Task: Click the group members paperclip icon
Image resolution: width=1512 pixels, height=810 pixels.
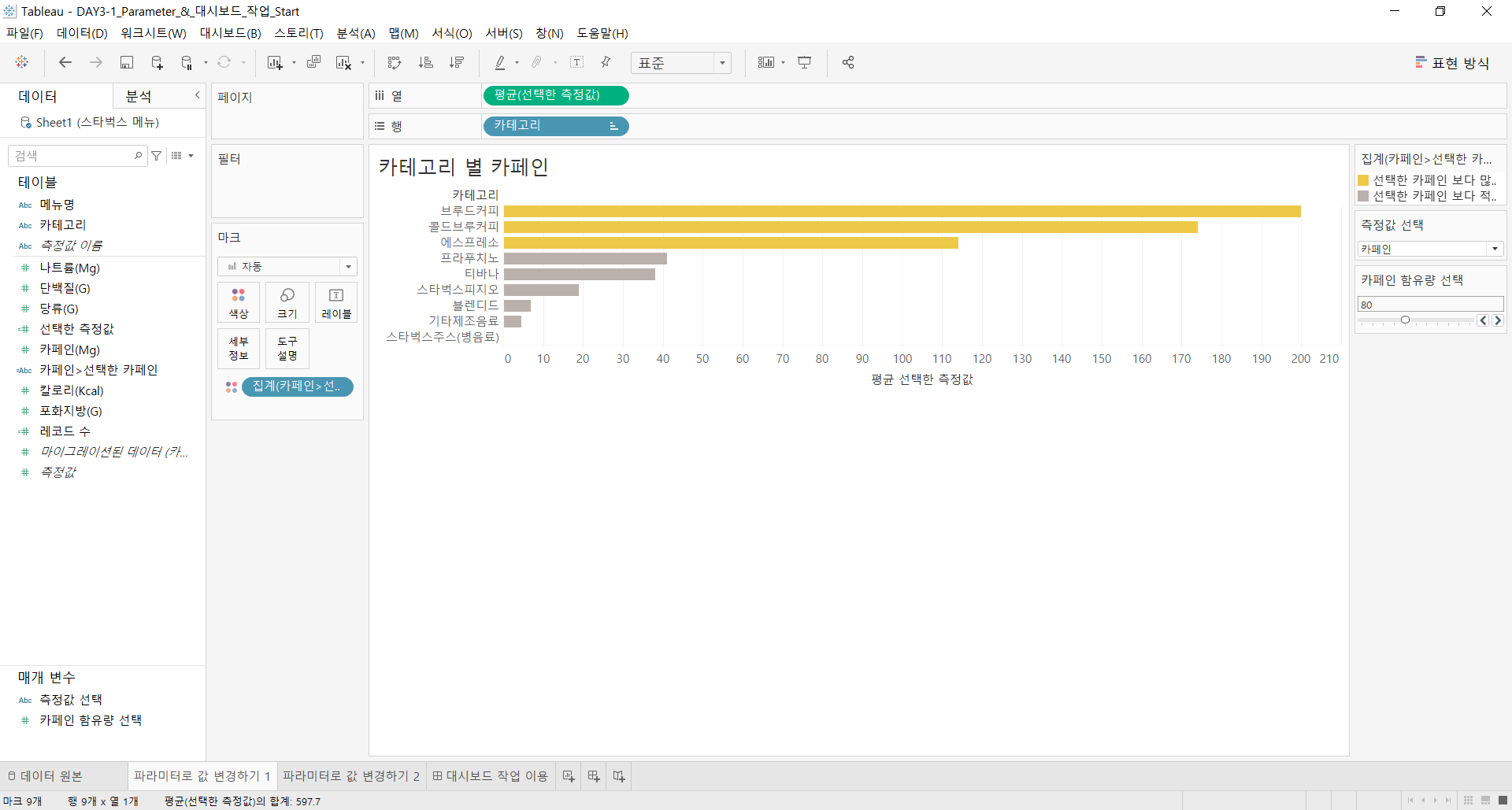Action: click(x=537, y=62)
